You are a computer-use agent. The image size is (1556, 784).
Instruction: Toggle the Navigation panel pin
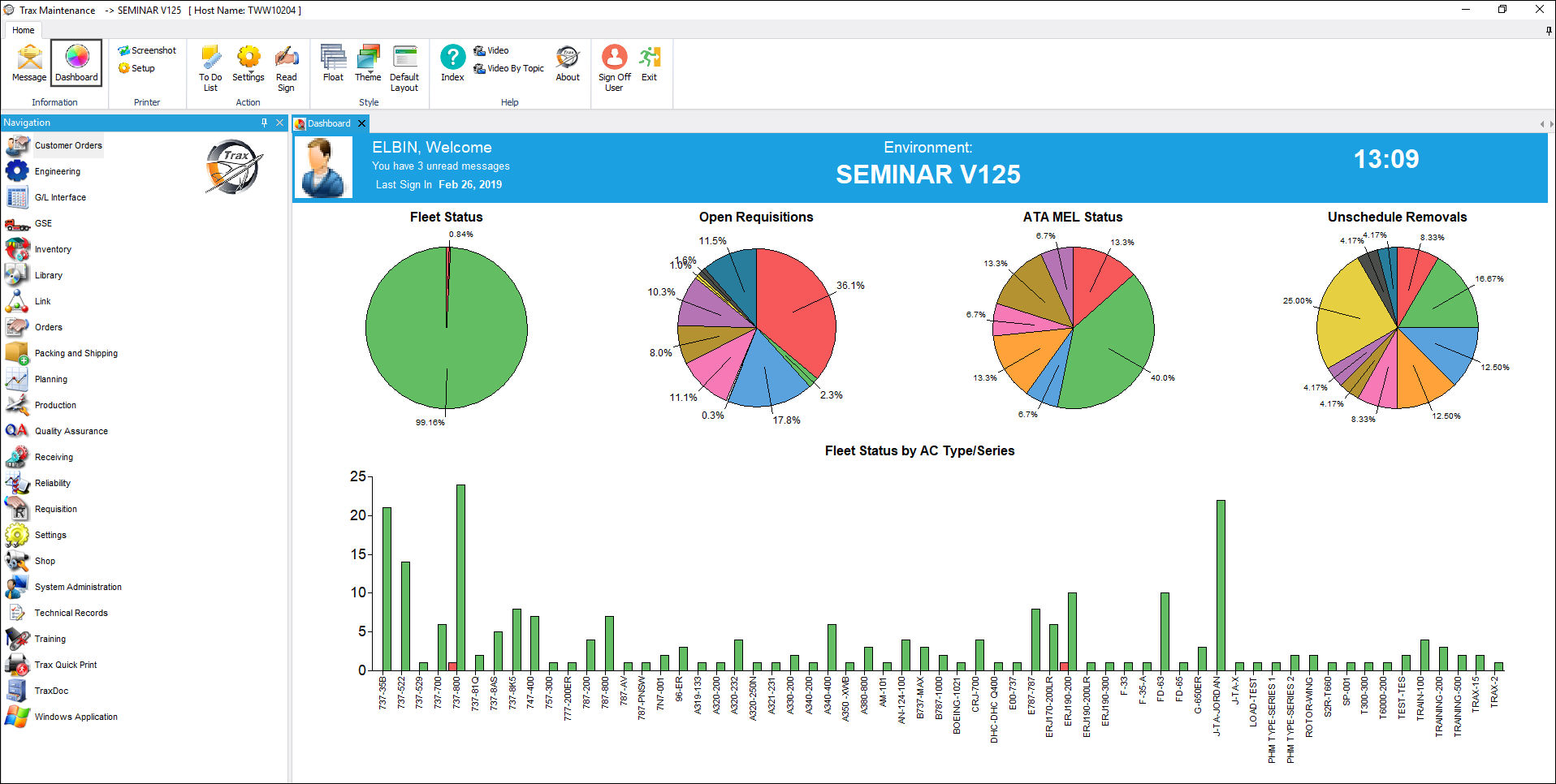click(x=264, y=123)
